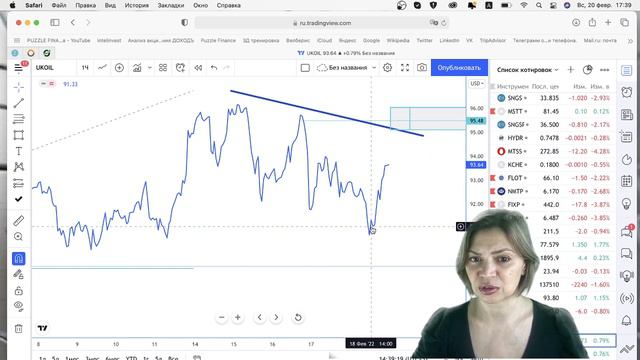Create an alert with the alarm-clock icon
Screen dimensions: 640x360
click(x=180, y=68)
